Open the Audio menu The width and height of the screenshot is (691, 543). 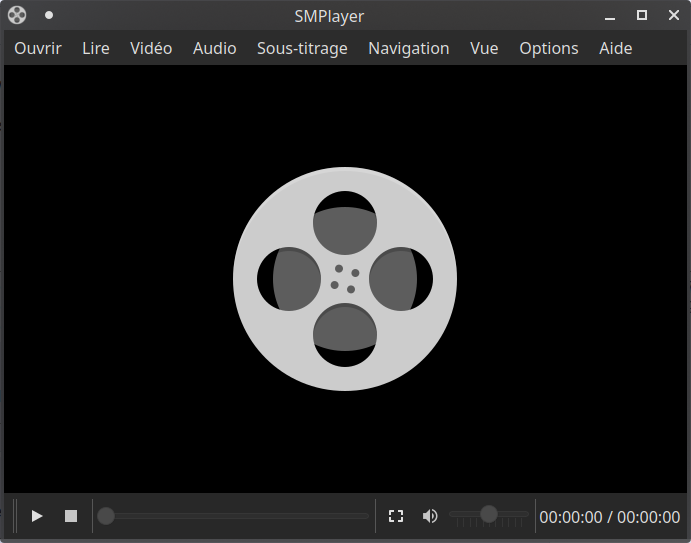coord(215,48)
